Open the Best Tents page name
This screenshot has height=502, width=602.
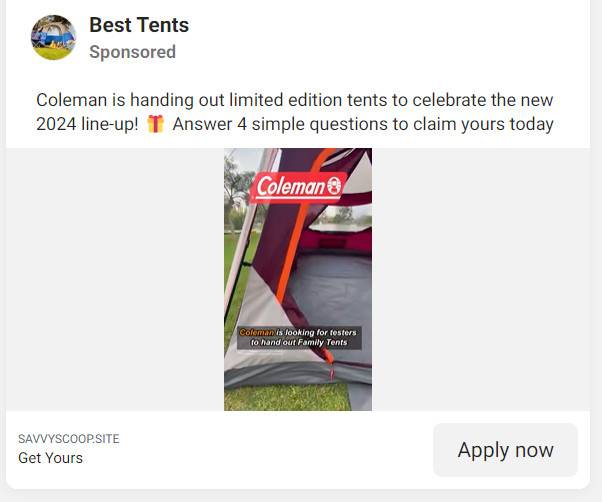click(139, 25)
